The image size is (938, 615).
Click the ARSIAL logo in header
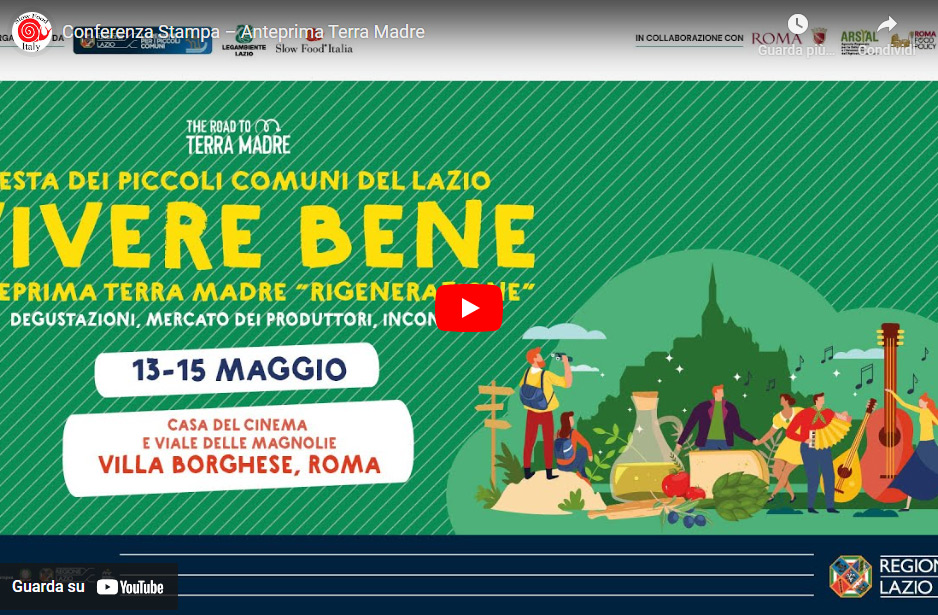[x=859, y=41]
